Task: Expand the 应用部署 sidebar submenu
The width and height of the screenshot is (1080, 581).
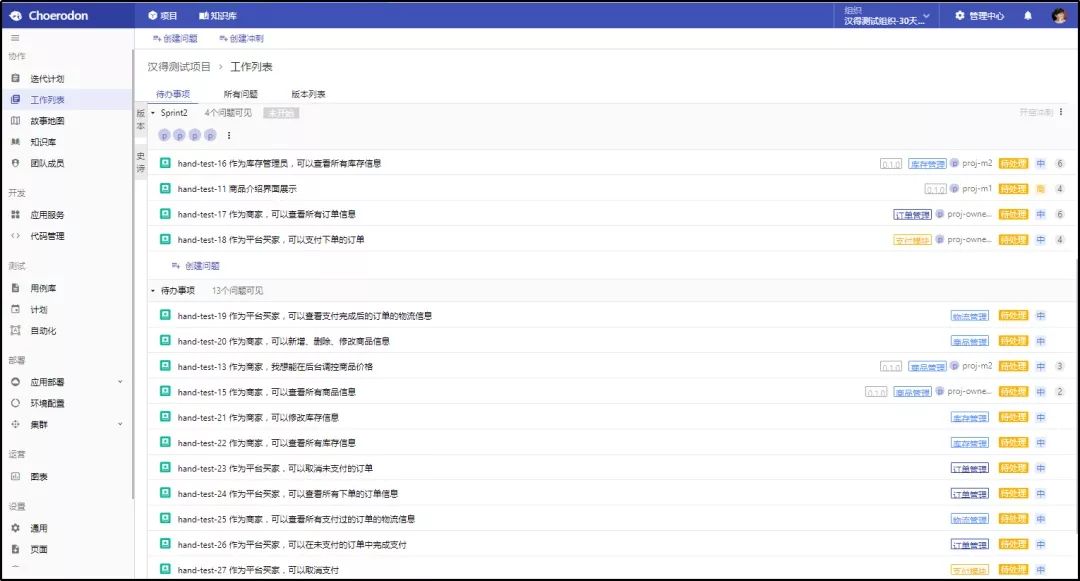Action: 120,382
